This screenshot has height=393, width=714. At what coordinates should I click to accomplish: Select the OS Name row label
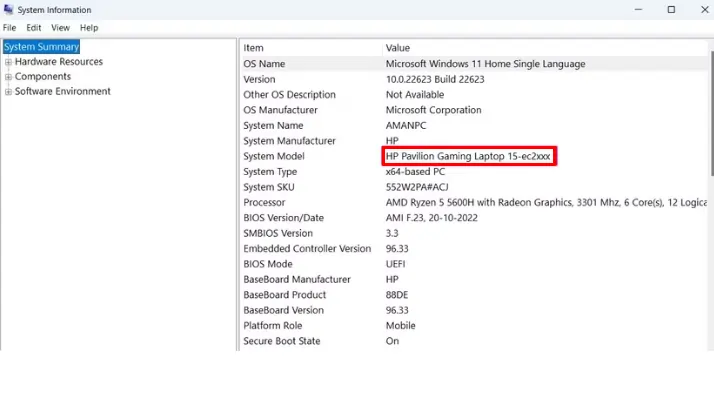pyautogui.click(x=264, y=64)
